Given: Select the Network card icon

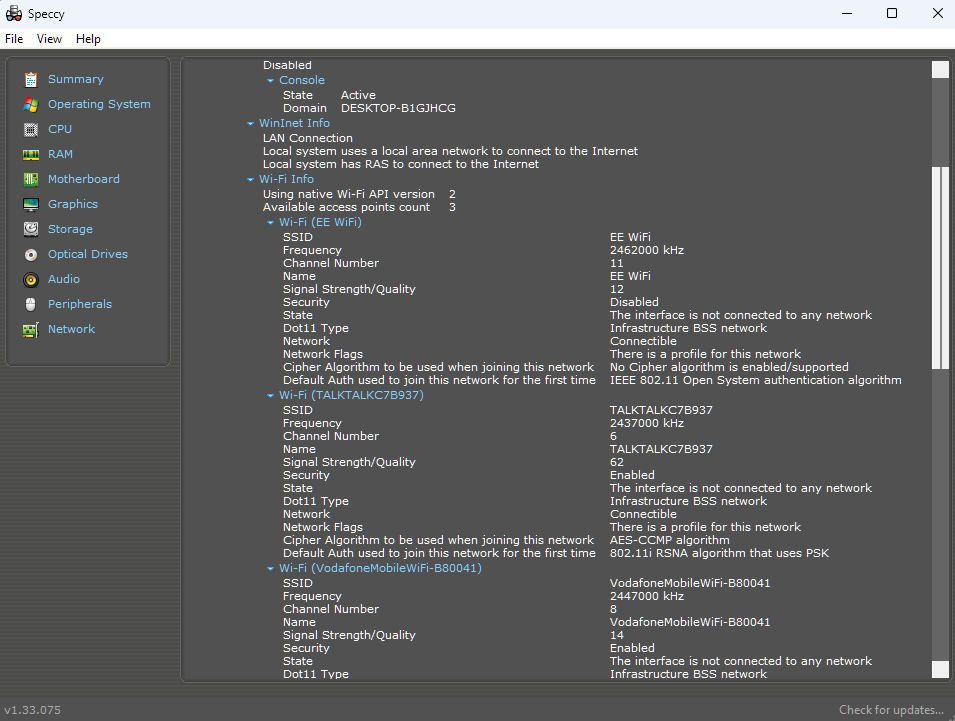Looking at the screenshot, I should [31, 329].
